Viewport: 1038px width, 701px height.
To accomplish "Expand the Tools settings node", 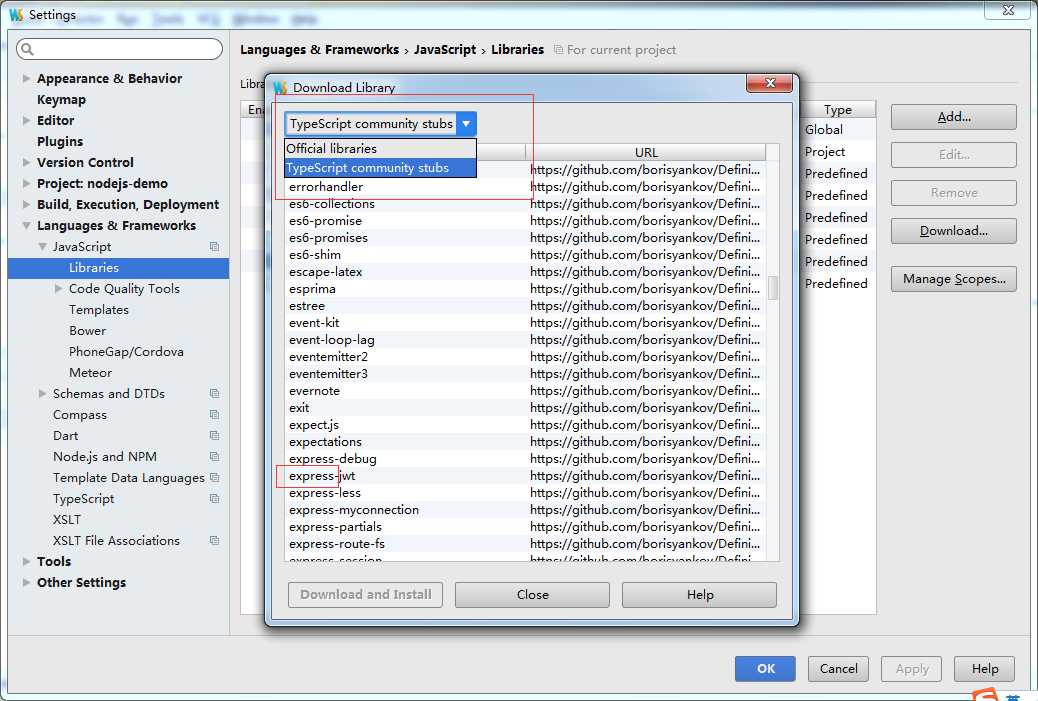I will point(26,561).
